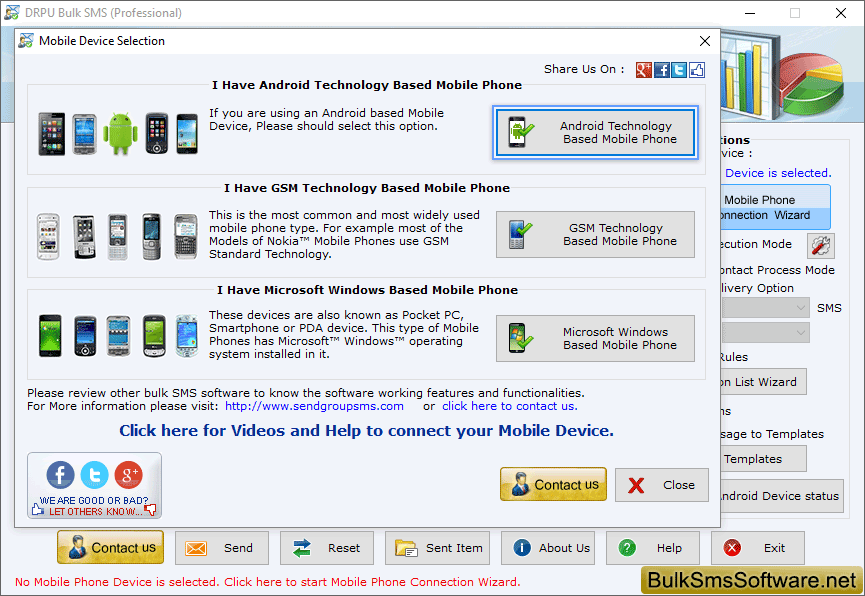Minimize the DRPU Bulk SMS window

(750, 13)
